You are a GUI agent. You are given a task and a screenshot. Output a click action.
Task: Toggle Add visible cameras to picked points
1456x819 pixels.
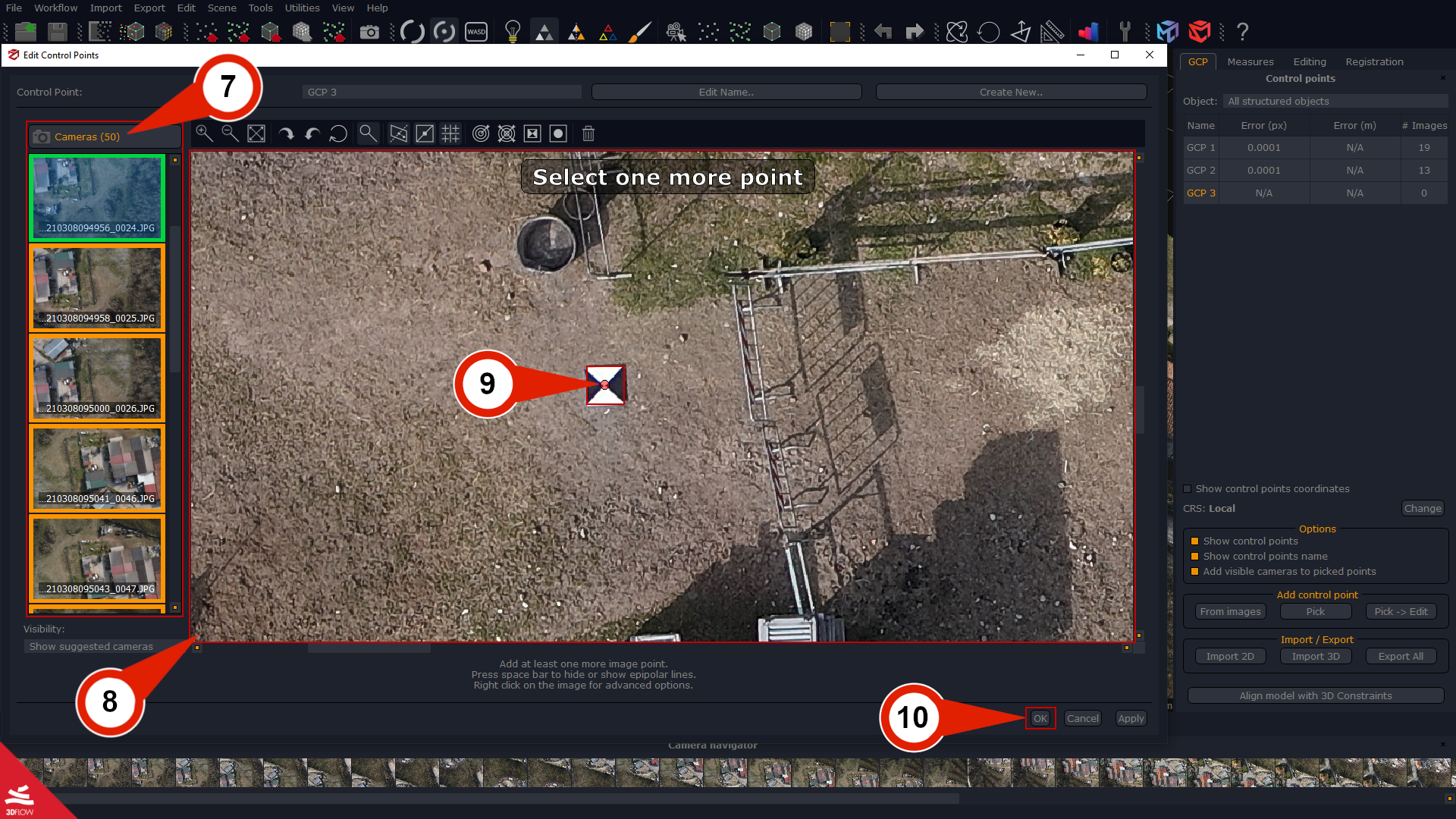1194,572
